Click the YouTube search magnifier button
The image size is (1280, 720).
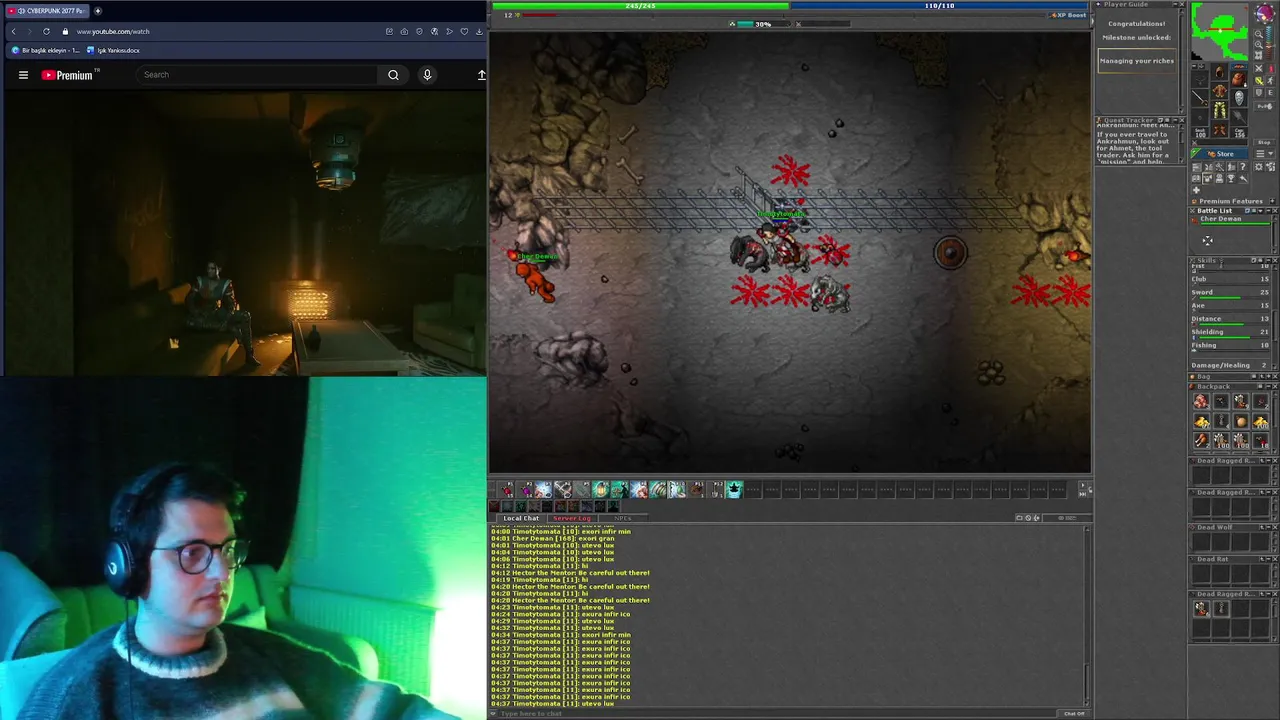click(x=393, y=75)
